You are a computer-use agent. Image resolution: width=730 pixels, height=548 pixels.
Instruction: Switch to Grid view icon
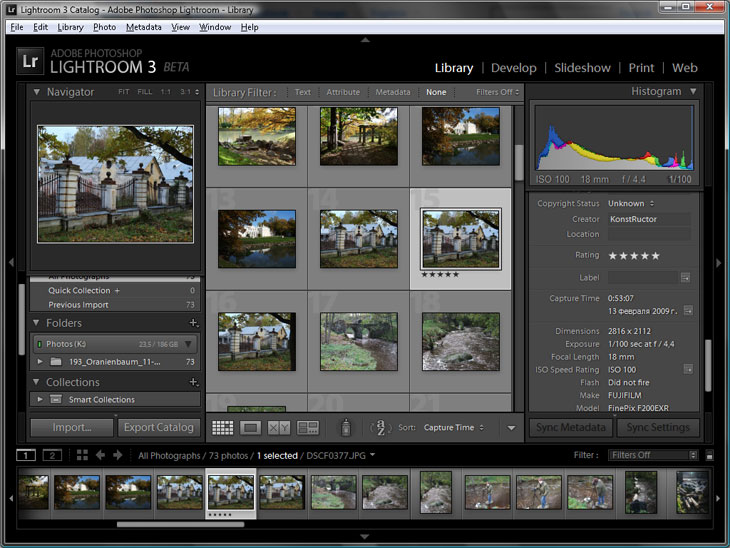coord(223,427)
